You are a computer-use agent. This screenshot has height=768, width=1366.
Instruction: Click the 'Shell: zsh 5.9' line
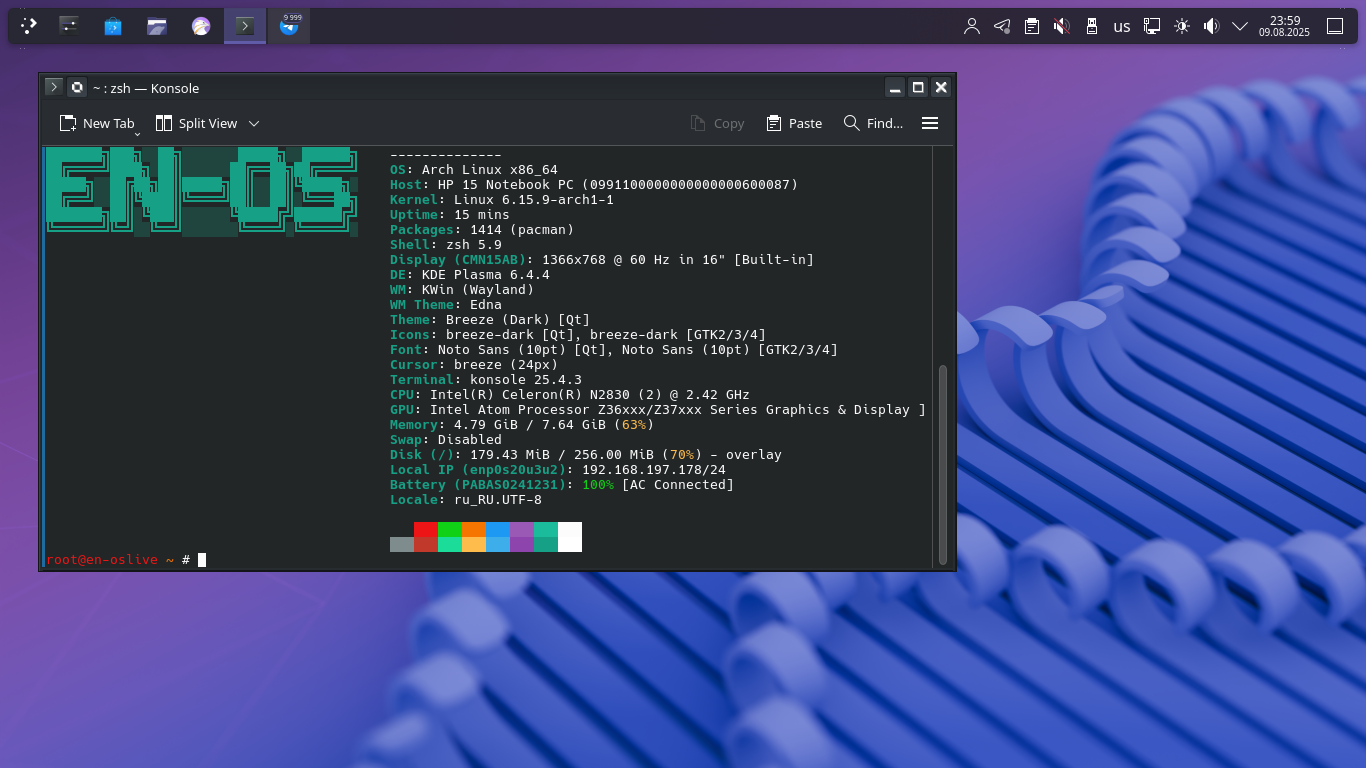[446, 245]
